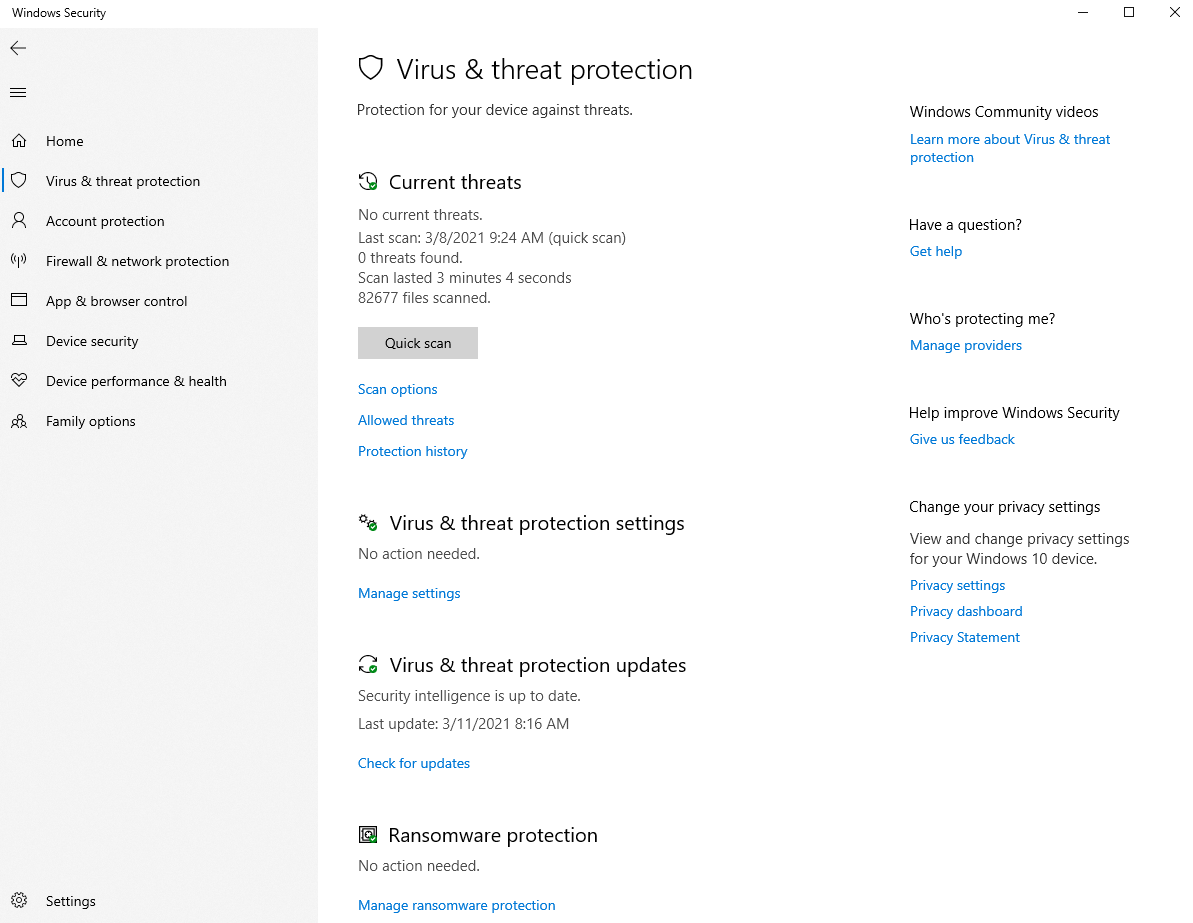
Task: Open Protection history
Action: point(412,451)
